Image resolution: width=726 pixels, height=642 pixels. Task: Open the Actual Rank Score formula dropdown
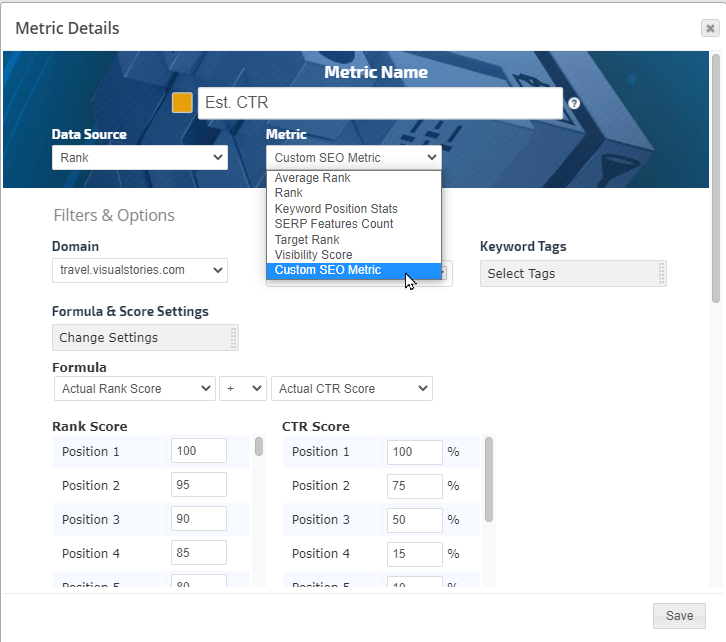[134, 388]
